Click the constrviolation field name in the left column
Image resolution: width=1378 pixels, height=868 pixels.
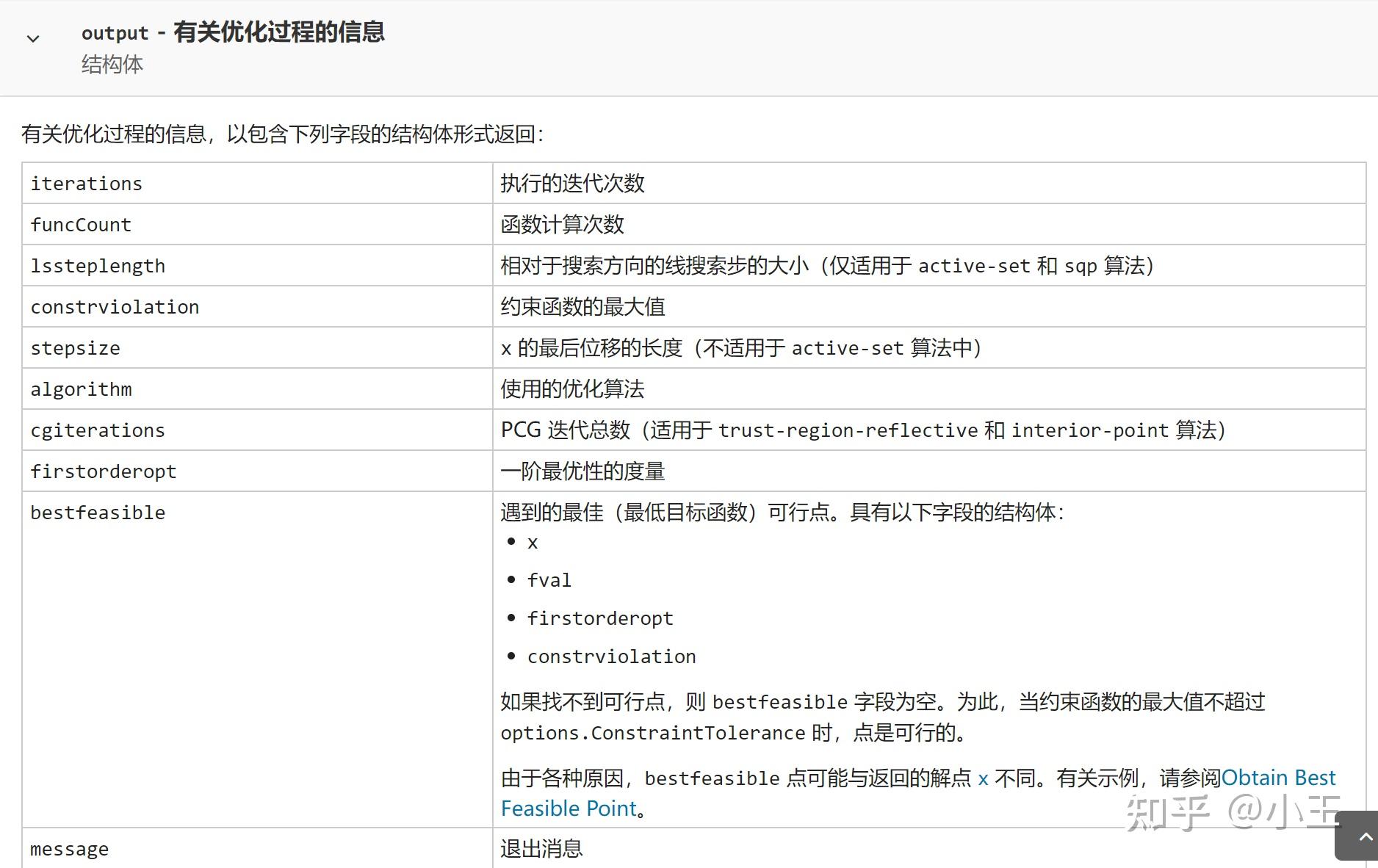click(x=115, y=307)
